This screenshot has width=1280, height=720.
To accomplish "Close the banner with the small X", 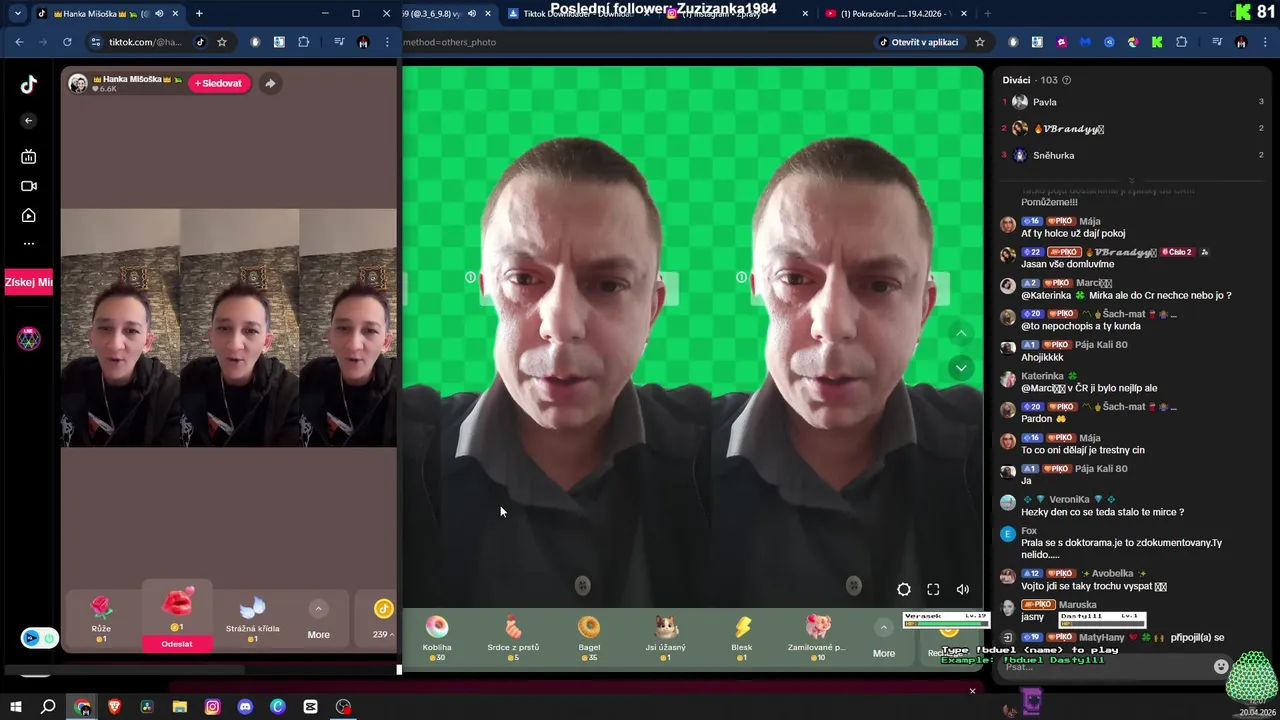I will pos(972,691).
